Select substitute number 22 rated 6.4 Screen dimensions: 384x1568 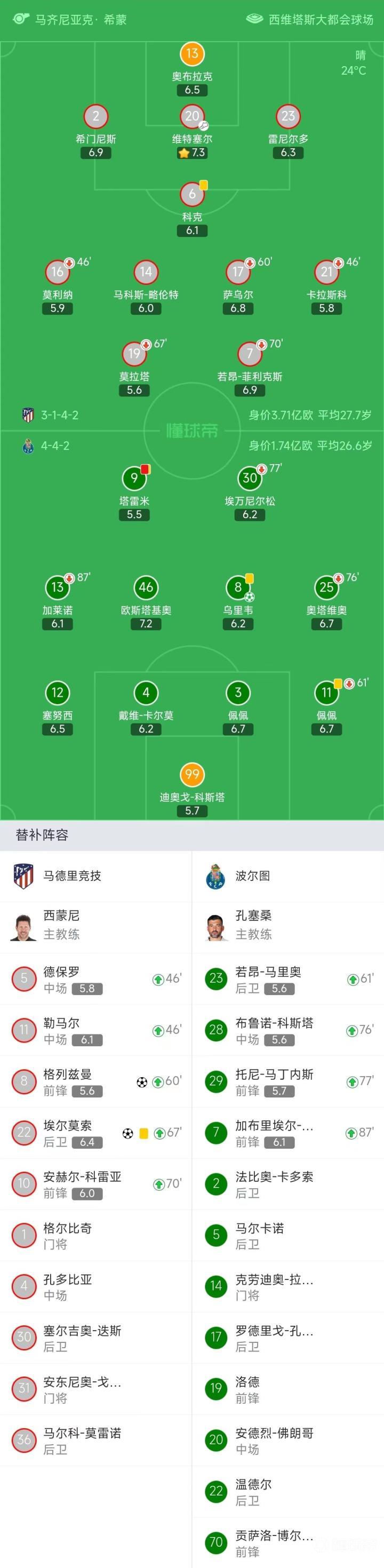click(95, 1133)
